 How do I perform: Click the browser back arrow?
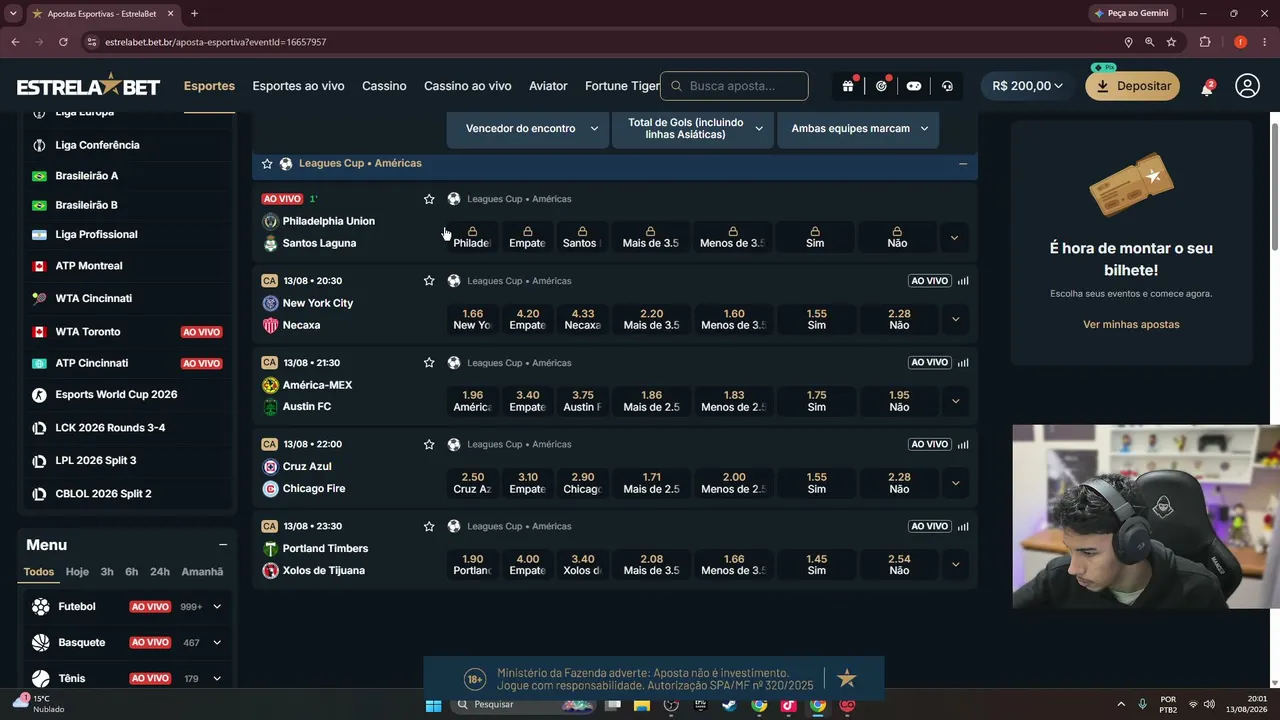[x=15, y=42]
